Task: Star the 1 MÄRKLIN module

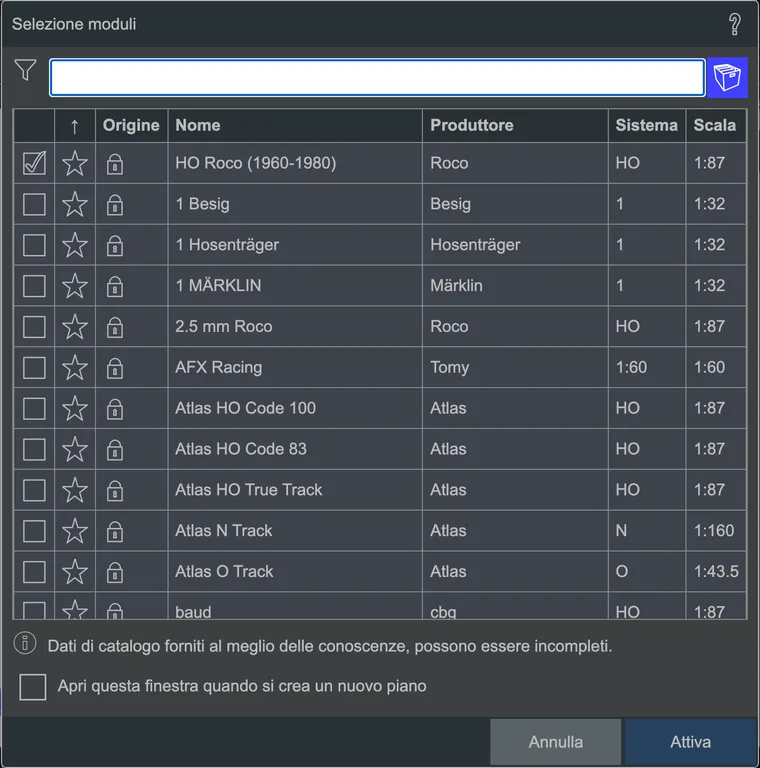Action: [74, 286]
